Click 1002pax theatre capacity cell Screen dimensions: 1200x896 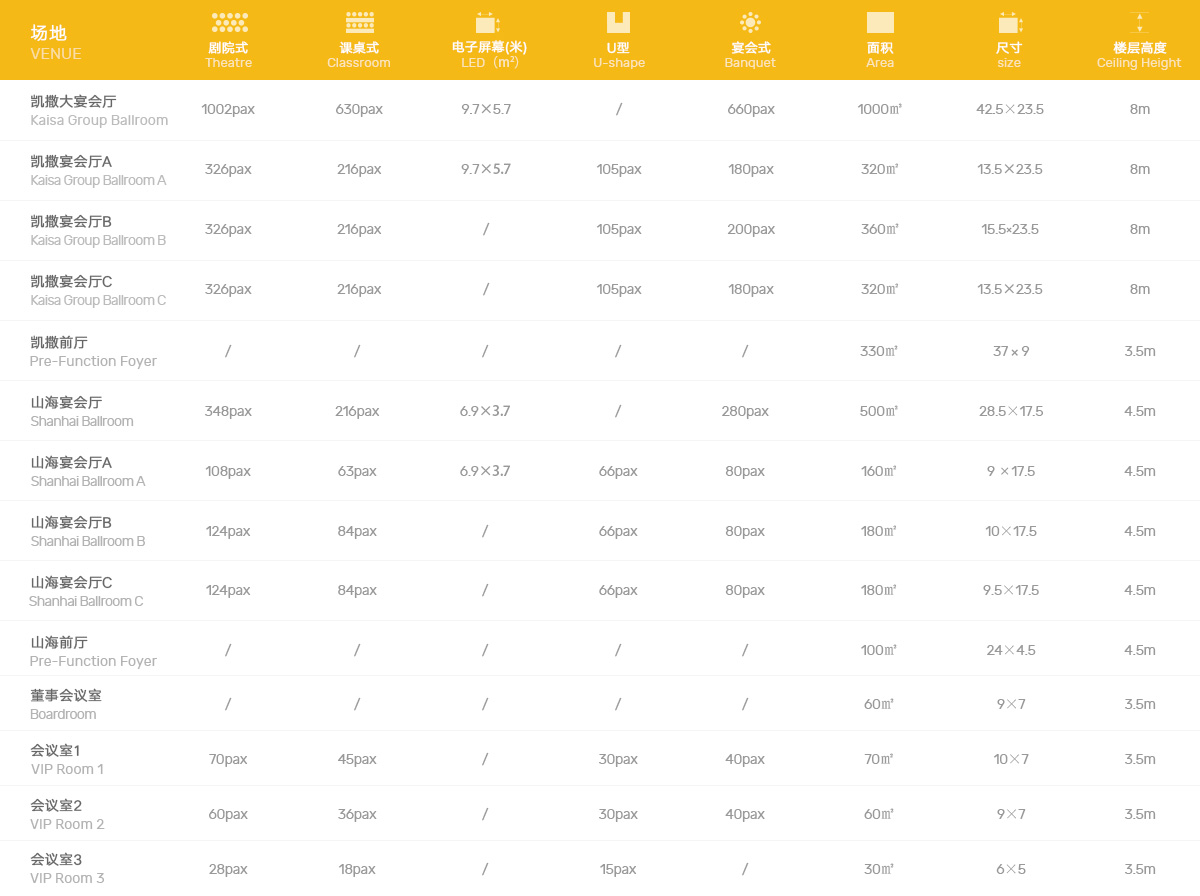(x=228, y=109)
